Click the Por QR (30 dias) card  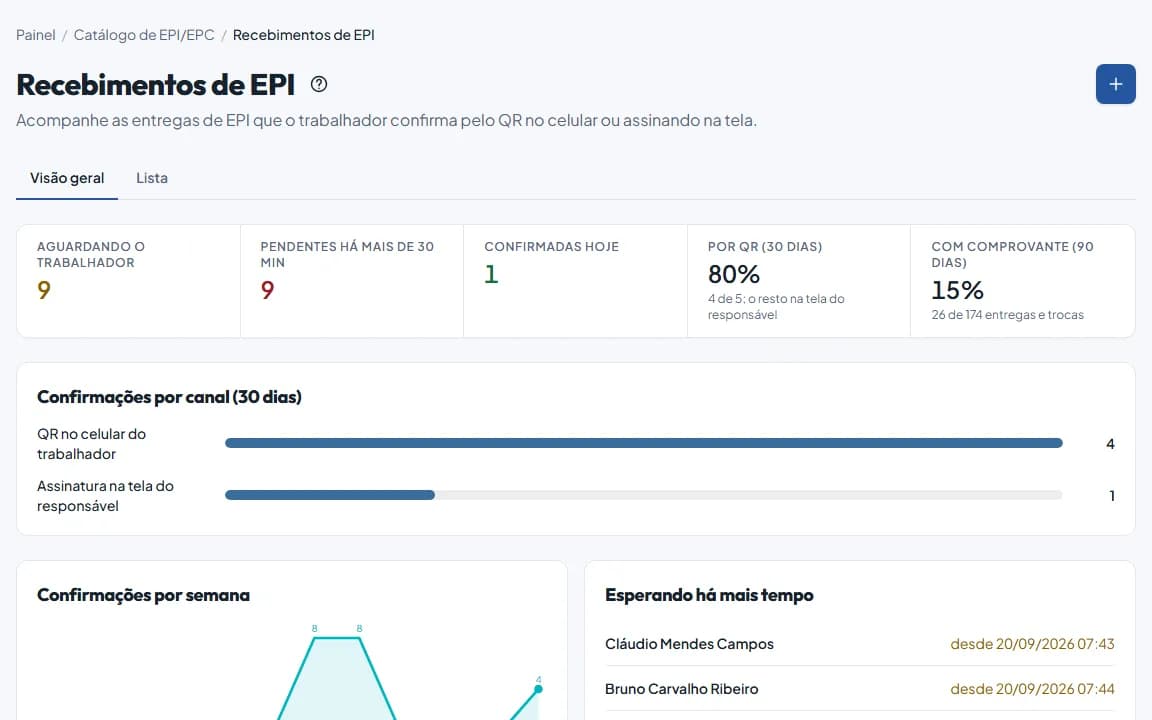tap(799, 281)
